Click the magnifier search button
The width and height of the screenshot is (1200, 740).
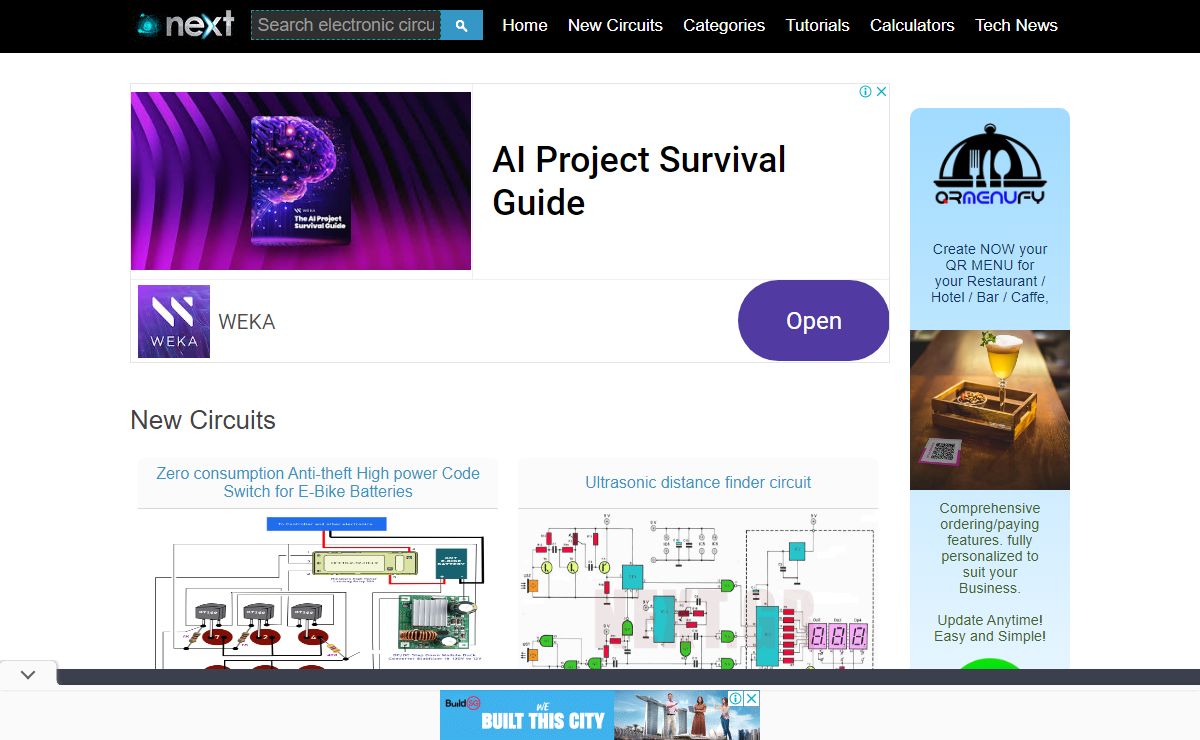pyautogui.click(x=461, y=25)
